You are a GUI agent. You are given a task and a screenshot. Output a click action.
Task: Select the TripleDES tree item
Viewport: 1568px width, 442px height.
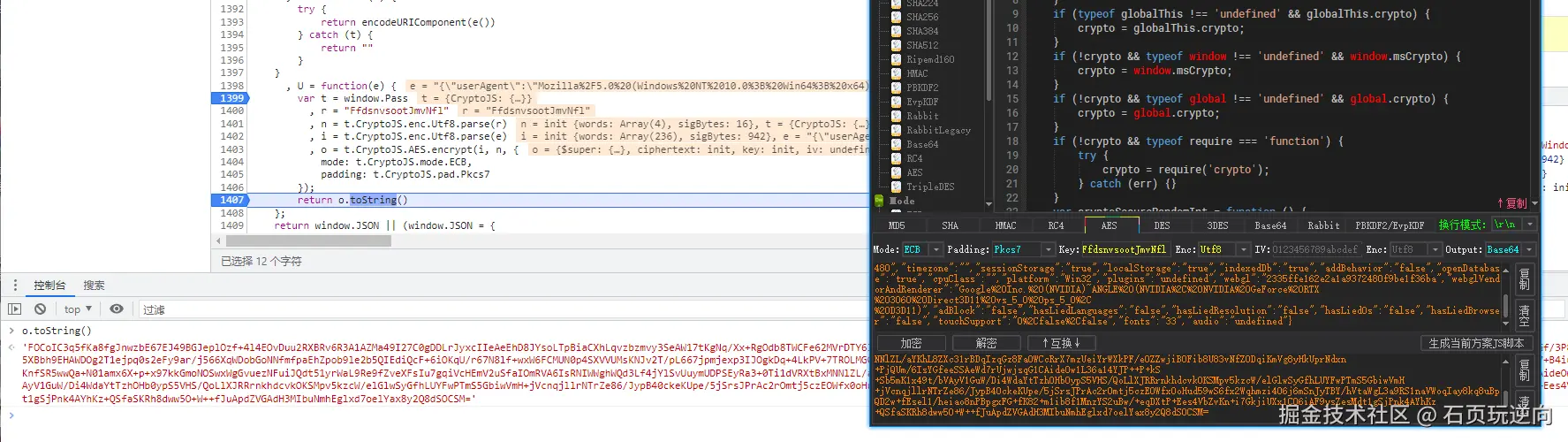pos(930,187)
